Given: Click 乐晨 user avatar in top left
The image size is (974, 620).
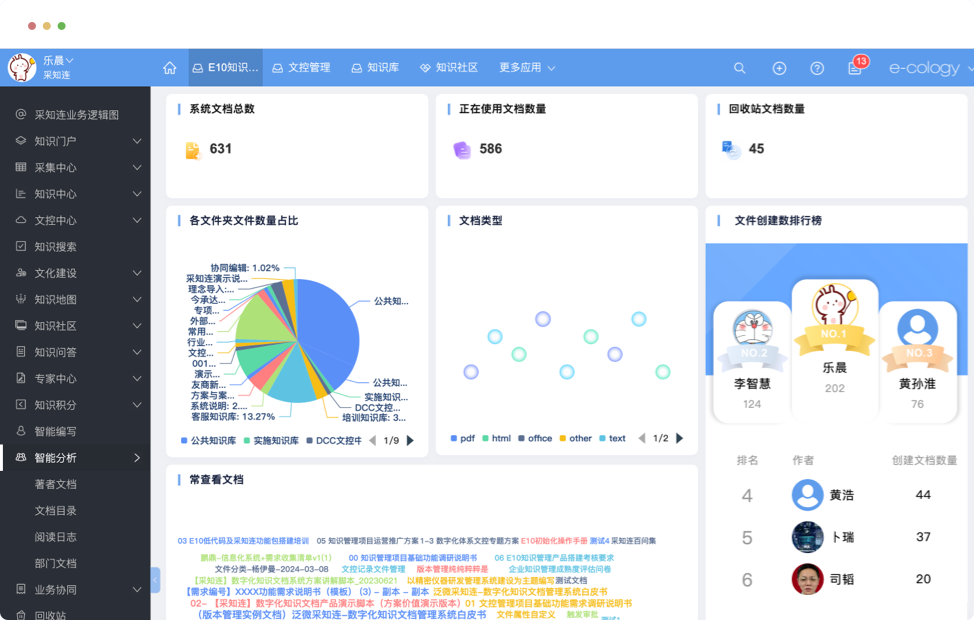Looking at the screenshot, I should point(21,68).
